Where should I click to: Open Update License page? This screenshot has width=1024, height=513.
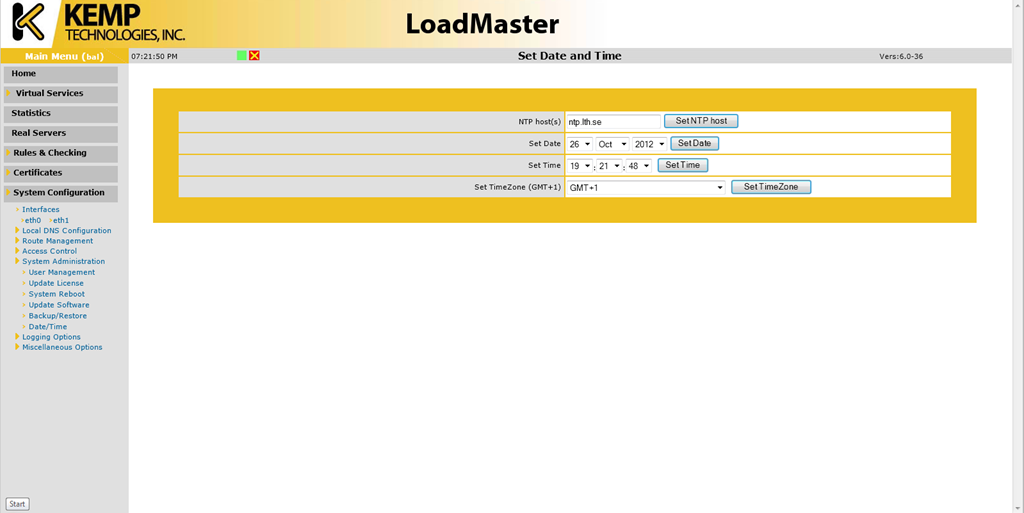point(56,283)
